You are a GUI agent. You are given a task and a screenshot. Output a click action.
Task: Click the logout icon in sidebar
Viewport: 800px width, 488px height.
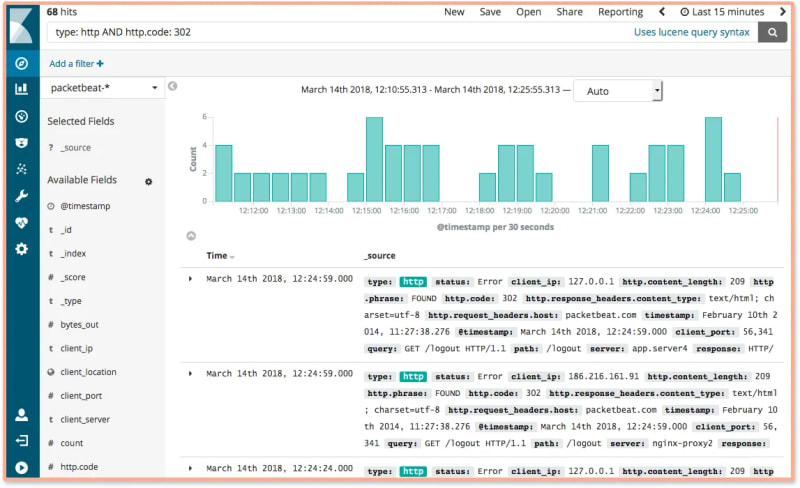pyautogui.click(x=21, y=441)
